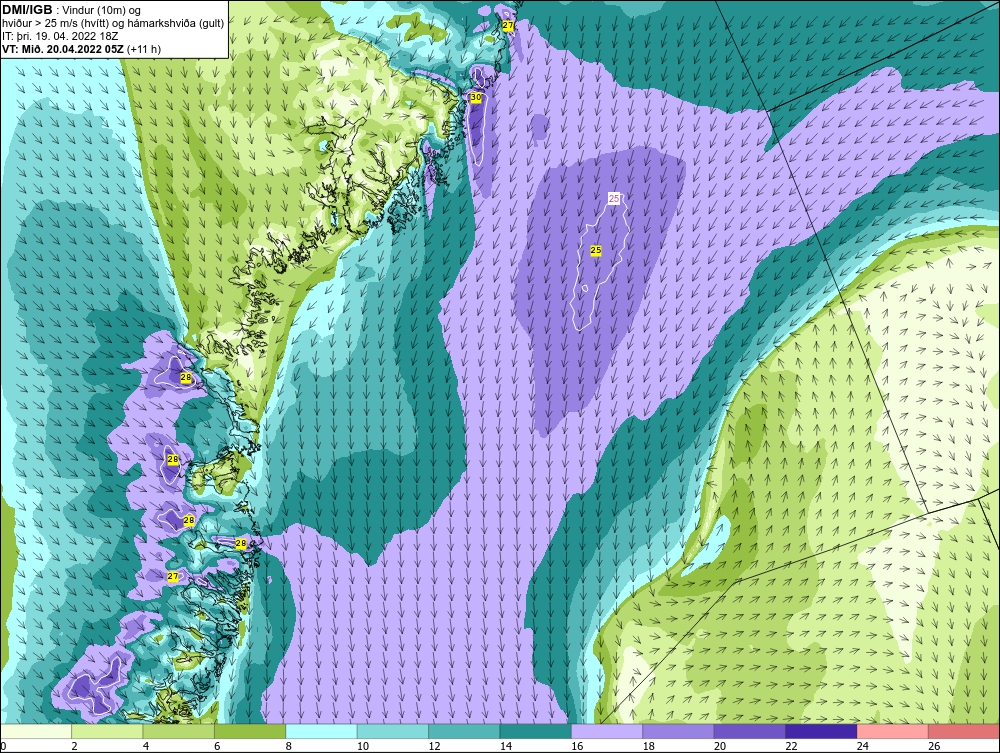Screen dimensions: 1000x753
Task: Click the white 25 gust contour label
Action: 614,199
